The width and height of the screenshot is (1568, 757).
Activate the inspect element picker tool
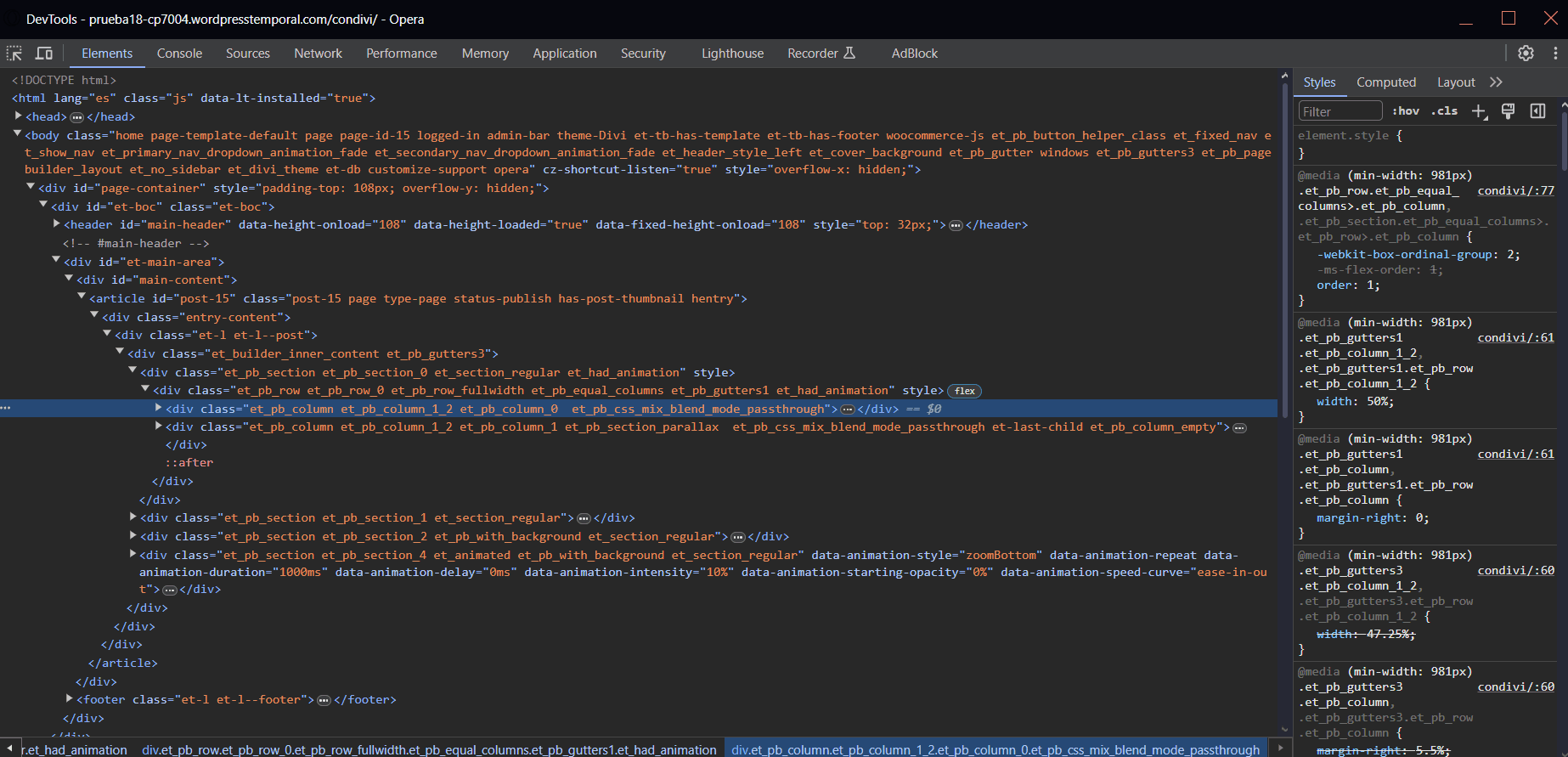[x=14, y=54]
